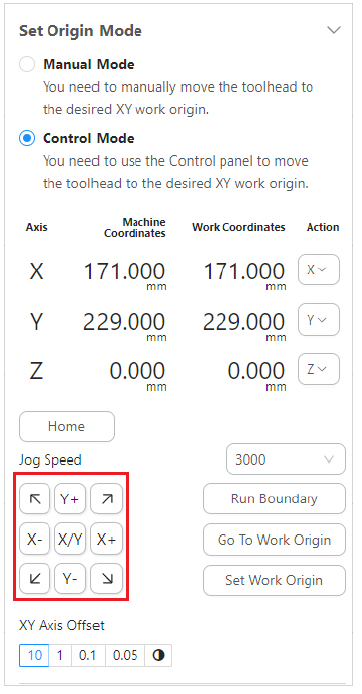Choose the 0.1 XY axis offset
The width and height of the screenshot is (362, 694).
(x=88, y=655)
